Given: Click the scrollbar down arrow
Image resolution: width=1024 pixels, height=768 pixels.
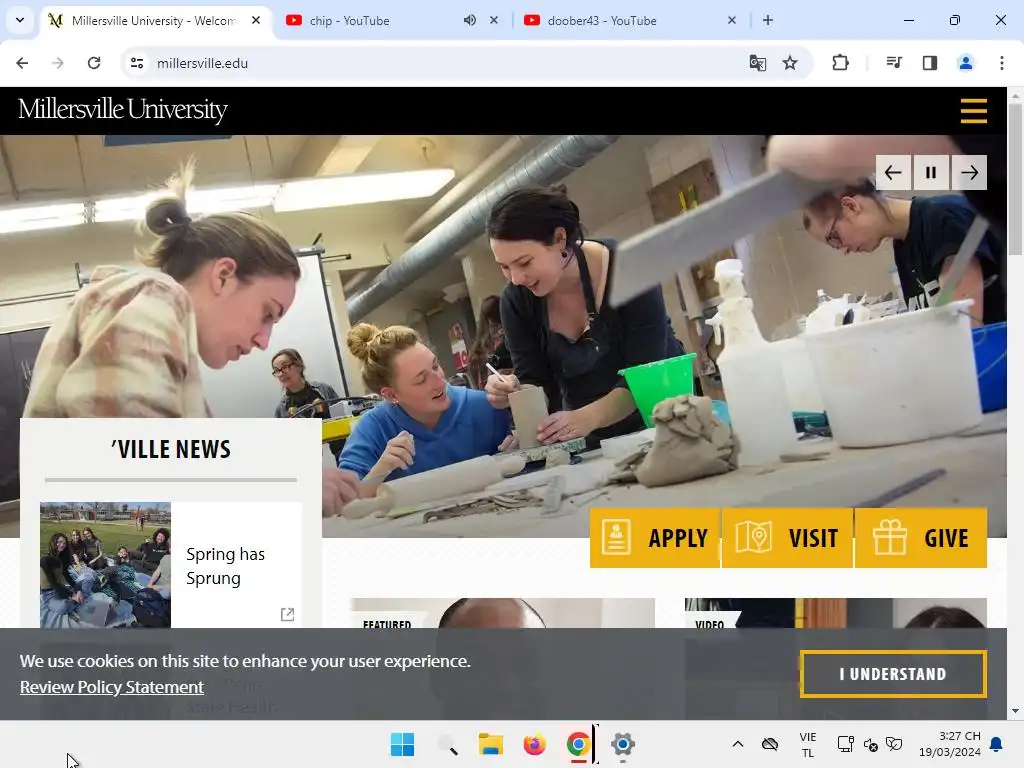Looking at the screenshot, I should (x=1015, y=711).
